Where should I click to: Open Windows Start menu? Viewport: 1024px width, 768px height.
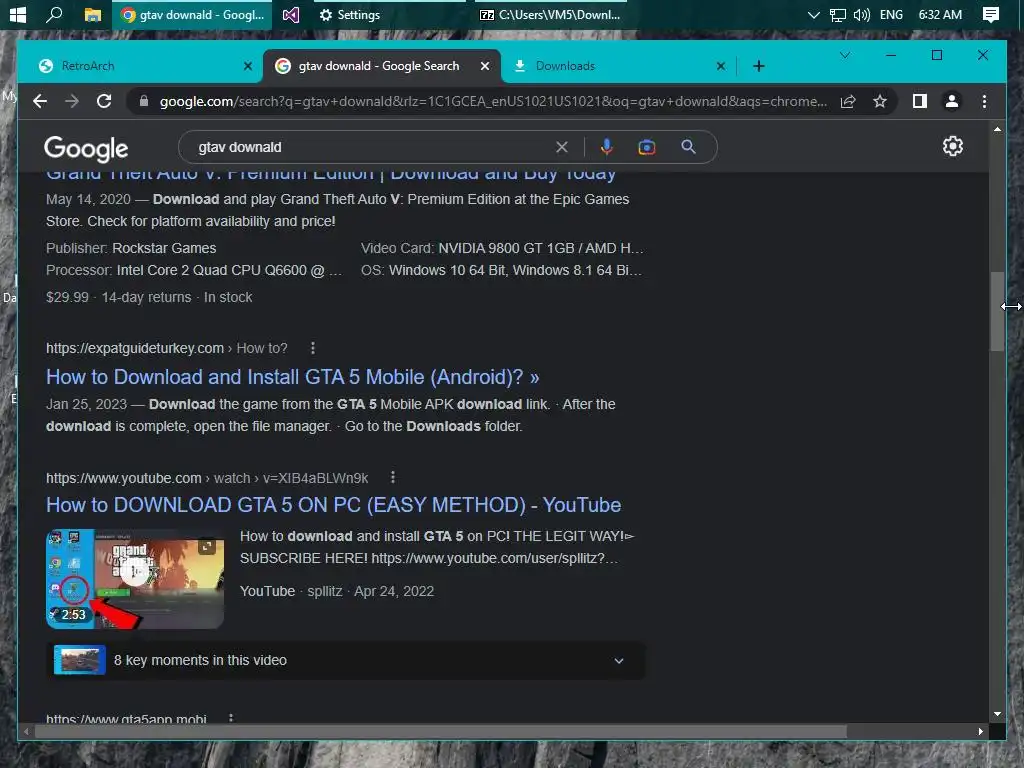click(18, 14)
